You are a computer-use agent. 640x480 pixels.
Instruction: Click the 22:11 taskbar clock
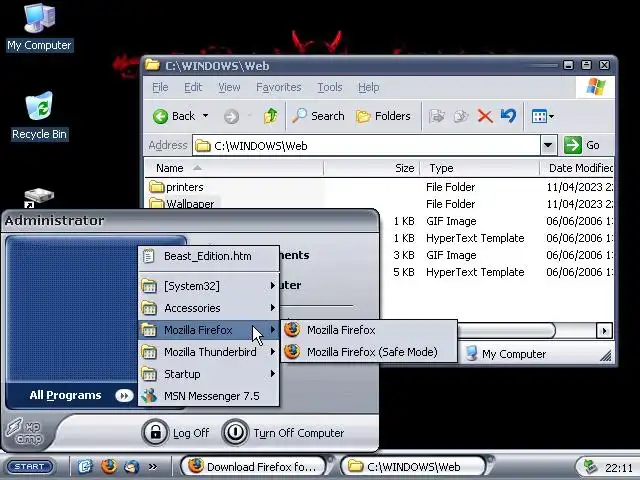(619, 467)
